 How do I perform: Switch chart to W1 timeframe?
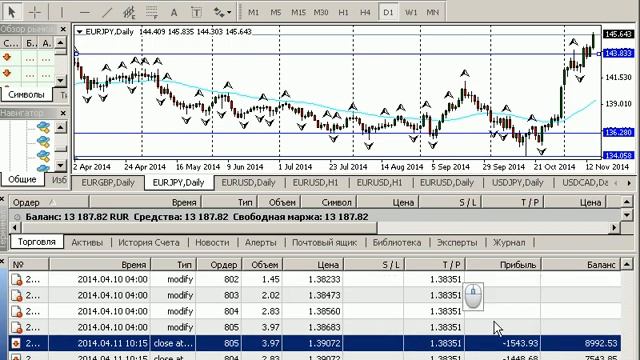pyautogui.click(x=411, y=12)
